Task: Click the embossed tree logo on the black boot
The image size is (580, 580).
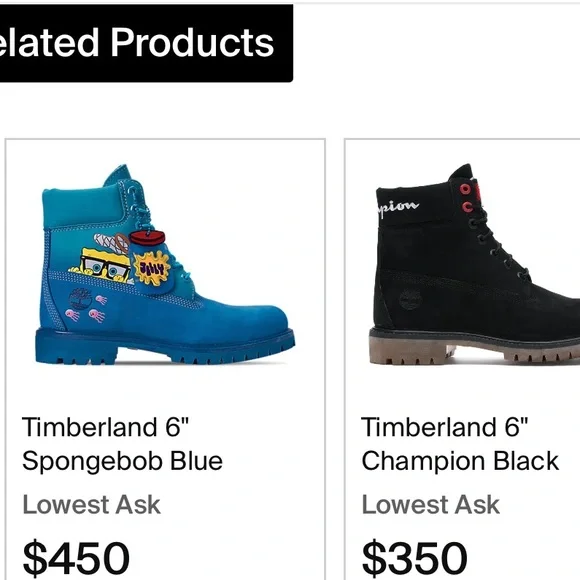Action: coord(411,299)
